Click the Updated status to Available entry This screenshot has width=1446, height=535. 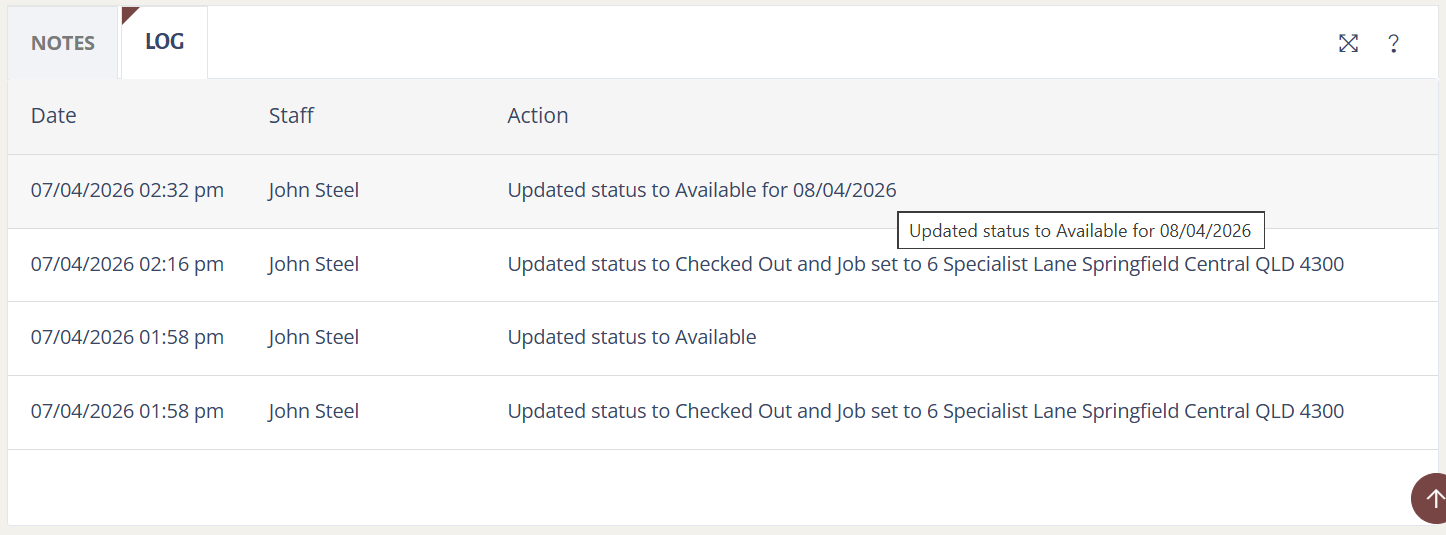coord(632,337)
